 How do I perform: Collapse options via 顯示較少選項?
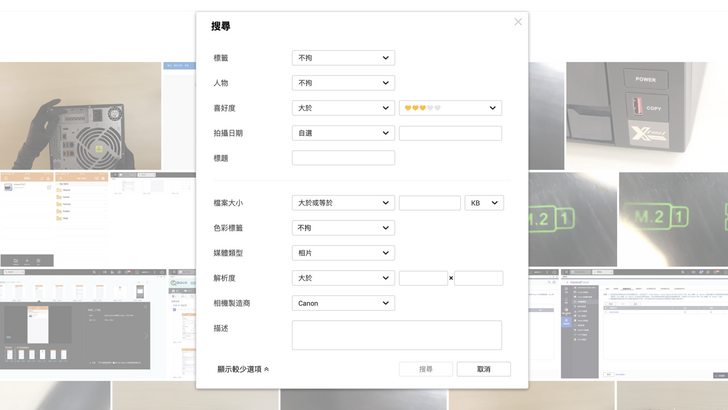coord(243,369)
